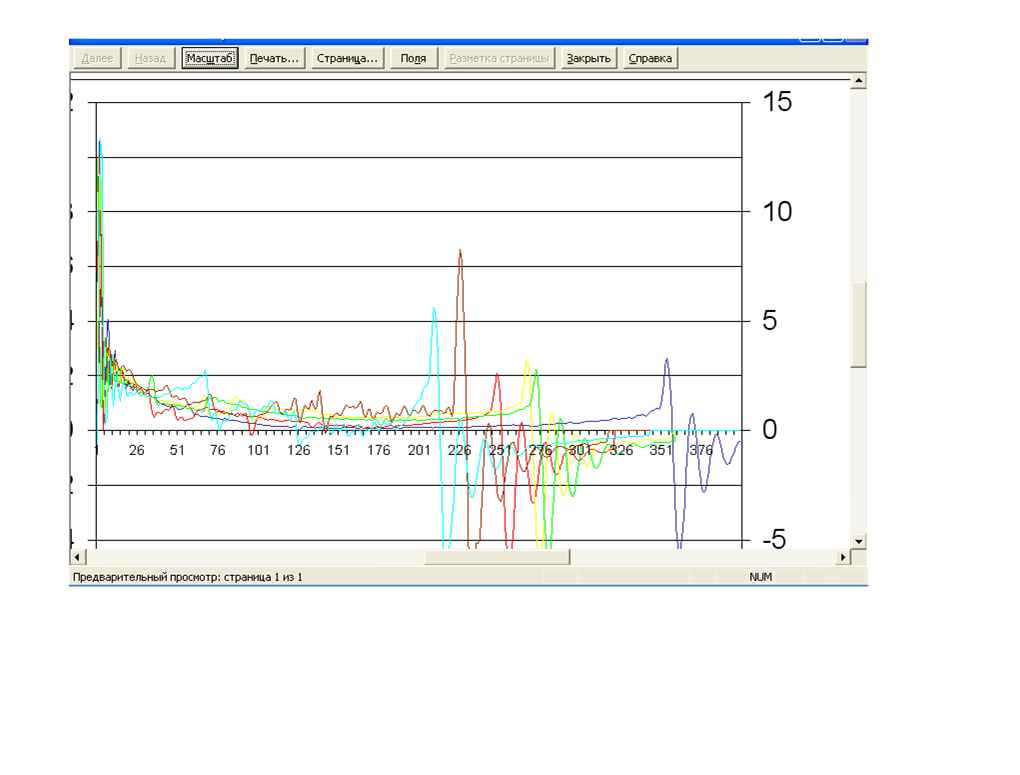This screenshot has height=775, width=1020.
Task: Click the x-axis label 176
Action: point(379,450)
